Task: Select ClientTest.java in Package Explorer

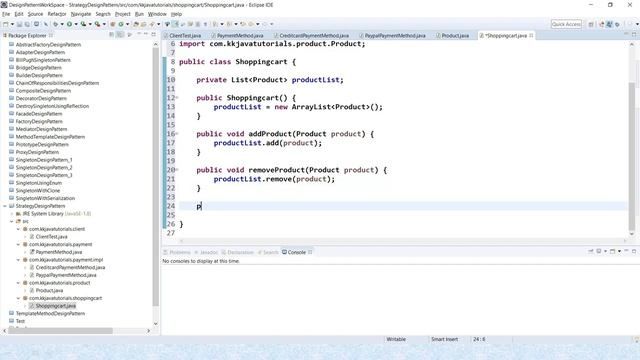Action: [51, 237]
